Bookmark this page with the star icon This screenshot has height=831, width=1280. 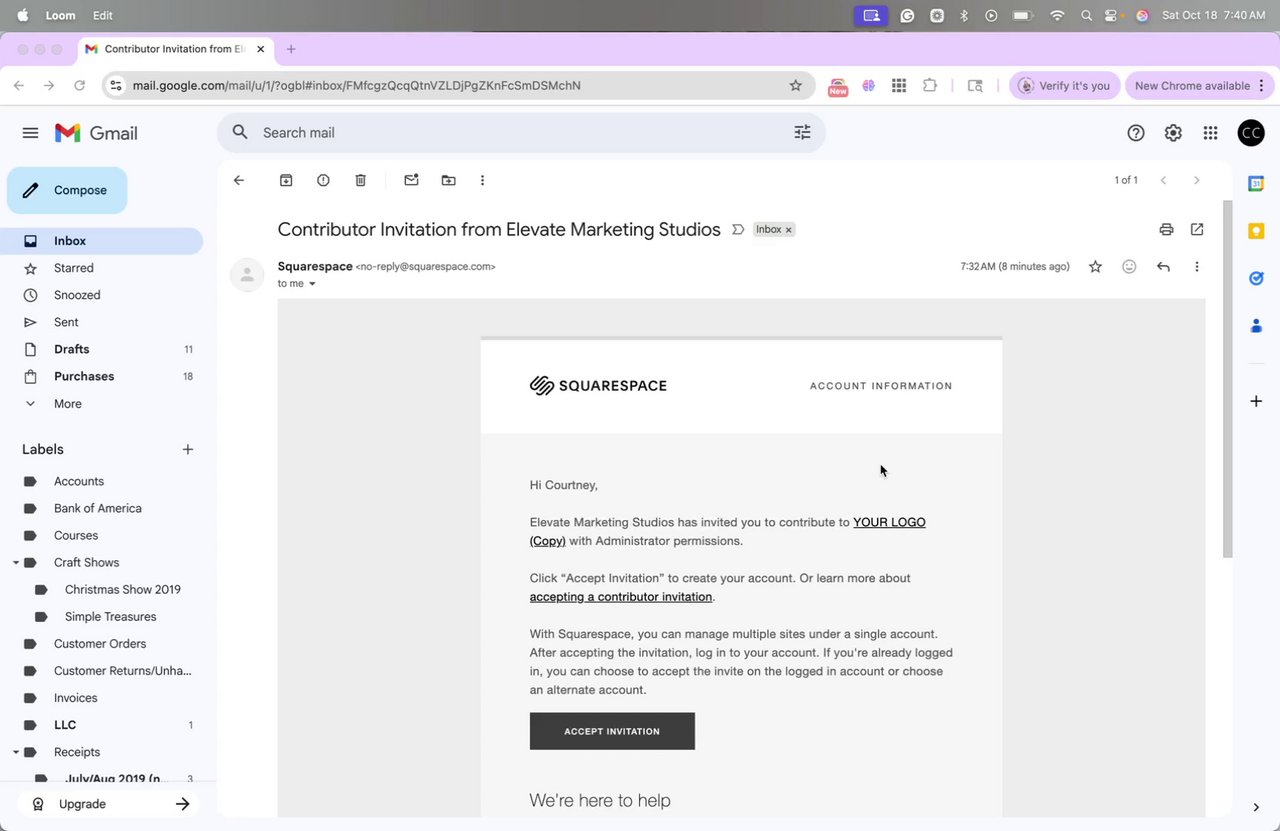point(796,86)
